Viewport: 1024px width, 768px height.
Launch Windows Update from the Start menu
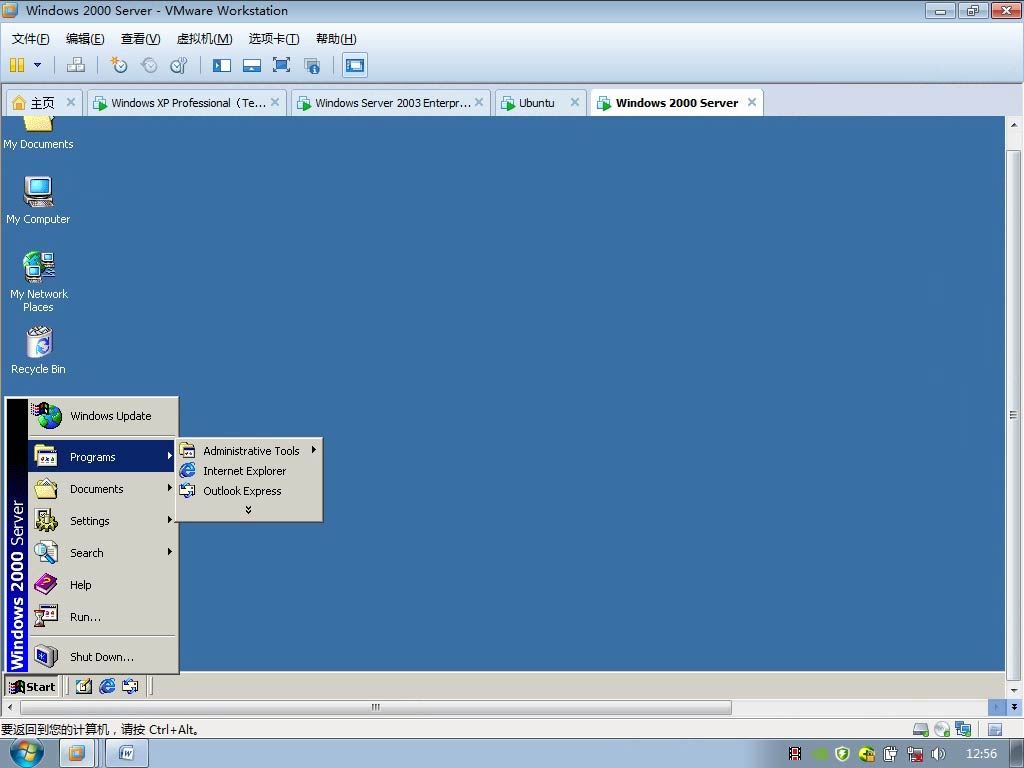point(103,416)
